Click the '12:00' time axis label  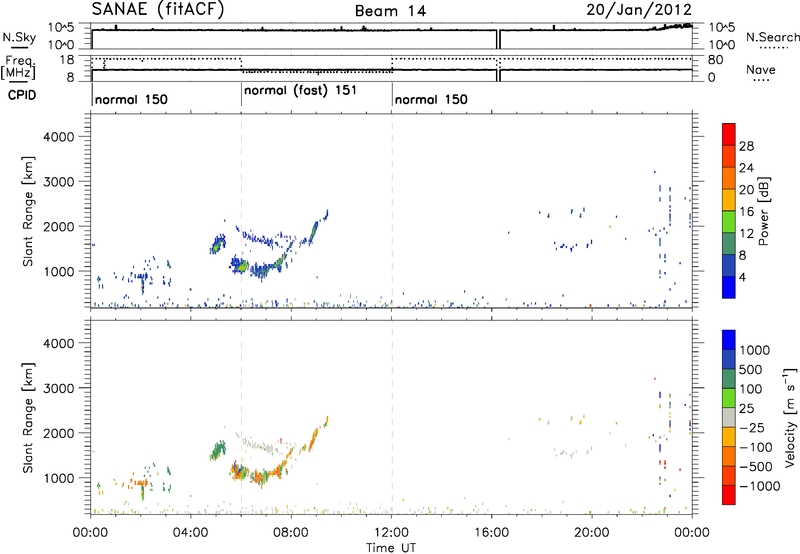391,533
